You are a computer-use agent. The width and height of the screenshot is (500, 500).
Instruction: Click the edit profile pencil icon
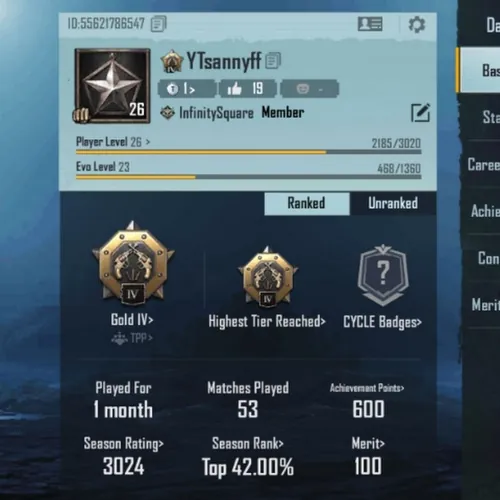(421, 113)
